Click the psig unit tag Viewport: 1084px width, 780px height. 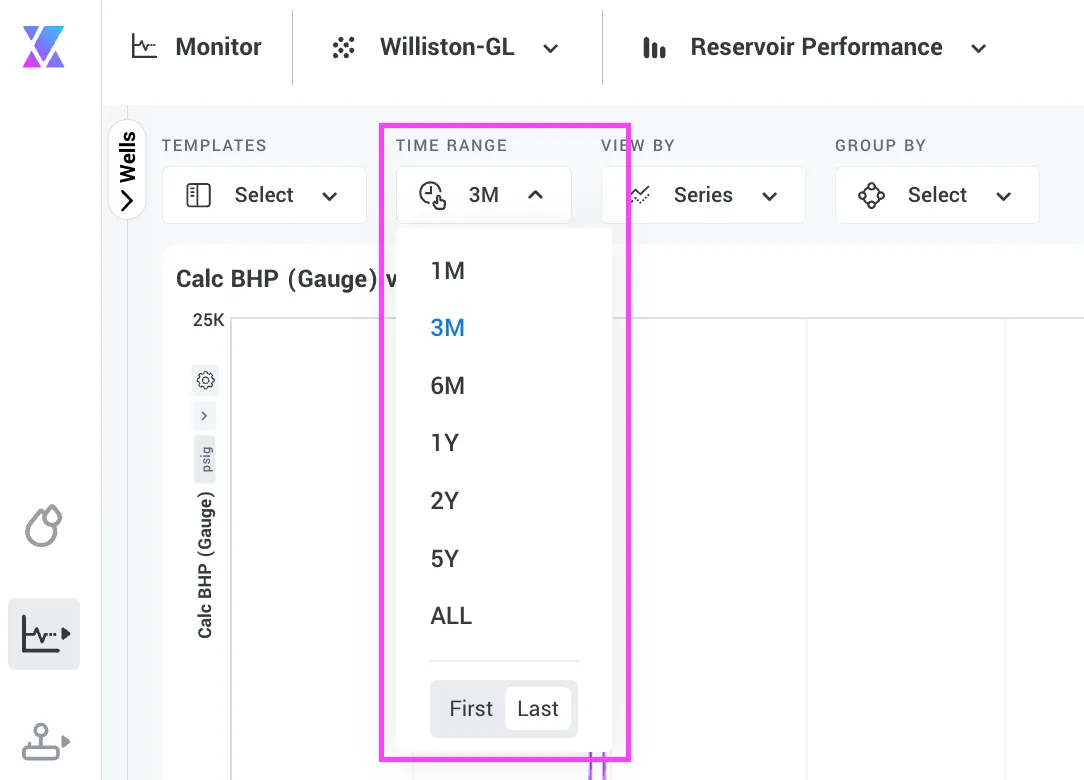[205, 459]
